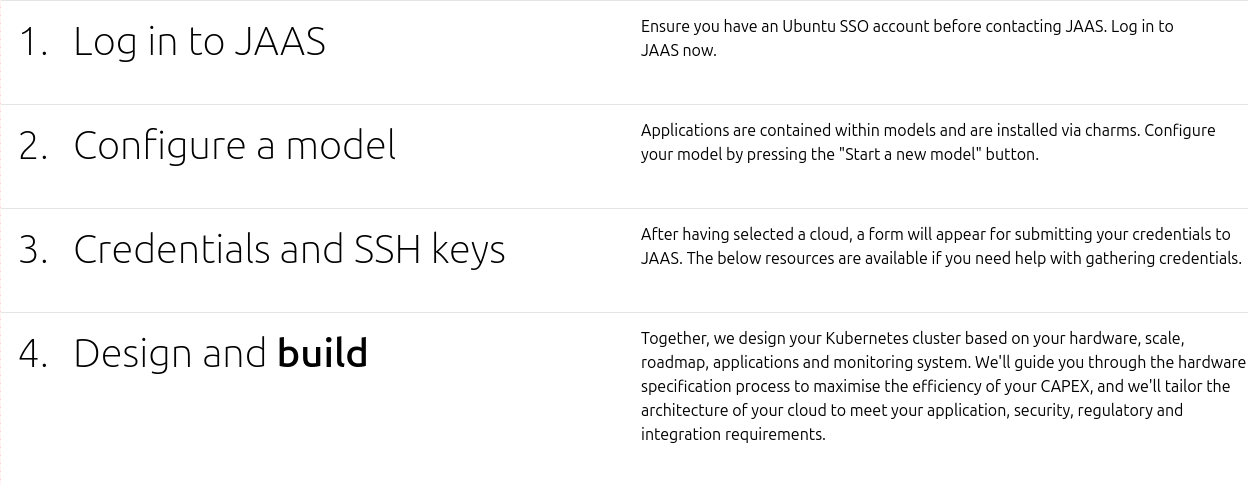
Task: Click the step number "2."
Action: (x=33, y=146)
